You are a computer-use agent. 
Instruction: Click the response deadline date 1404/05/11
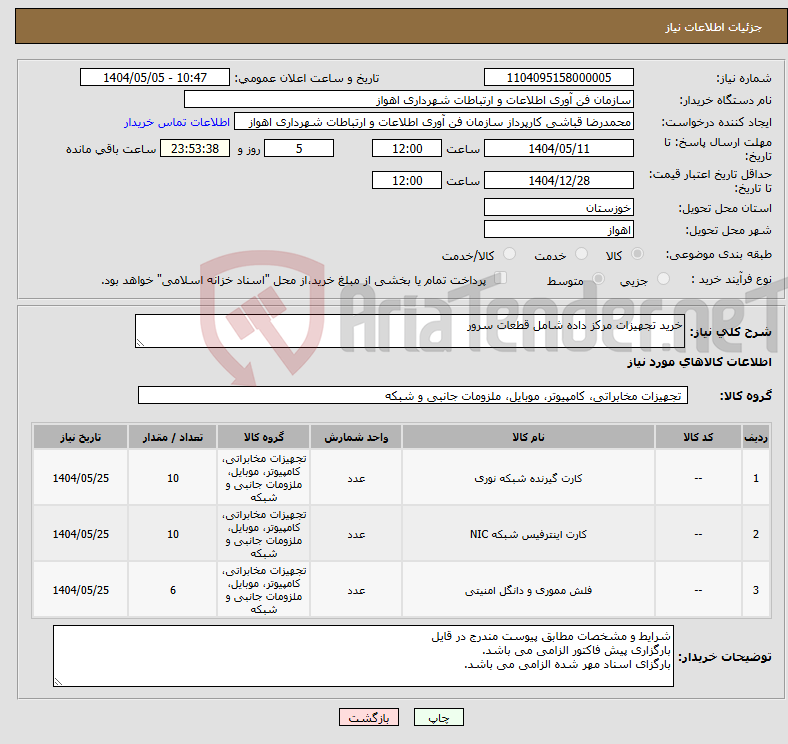(x=558, y=148)
